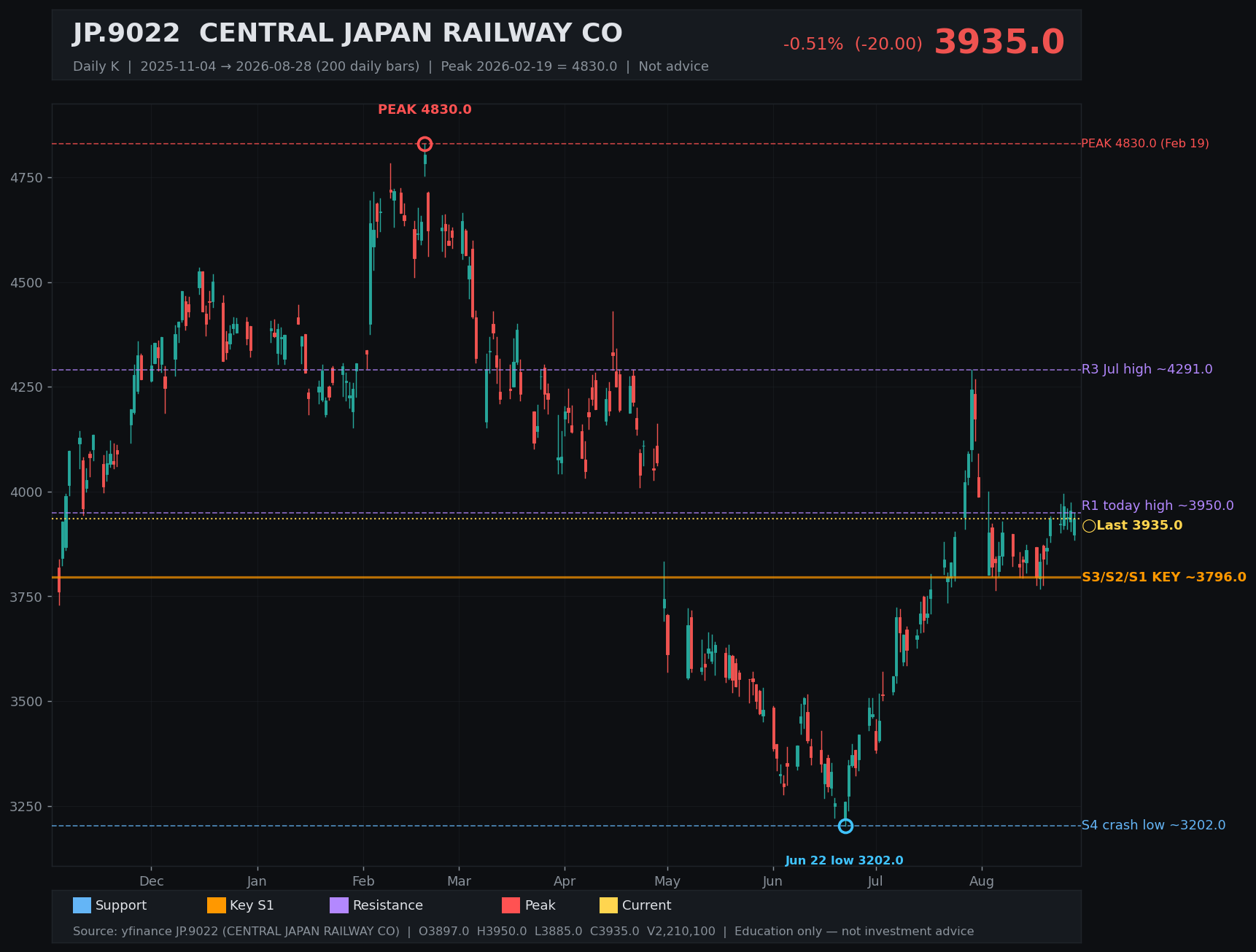
Task: Click the 4750 price axis label
Action: pyautogui.click(x=26, y=178)
